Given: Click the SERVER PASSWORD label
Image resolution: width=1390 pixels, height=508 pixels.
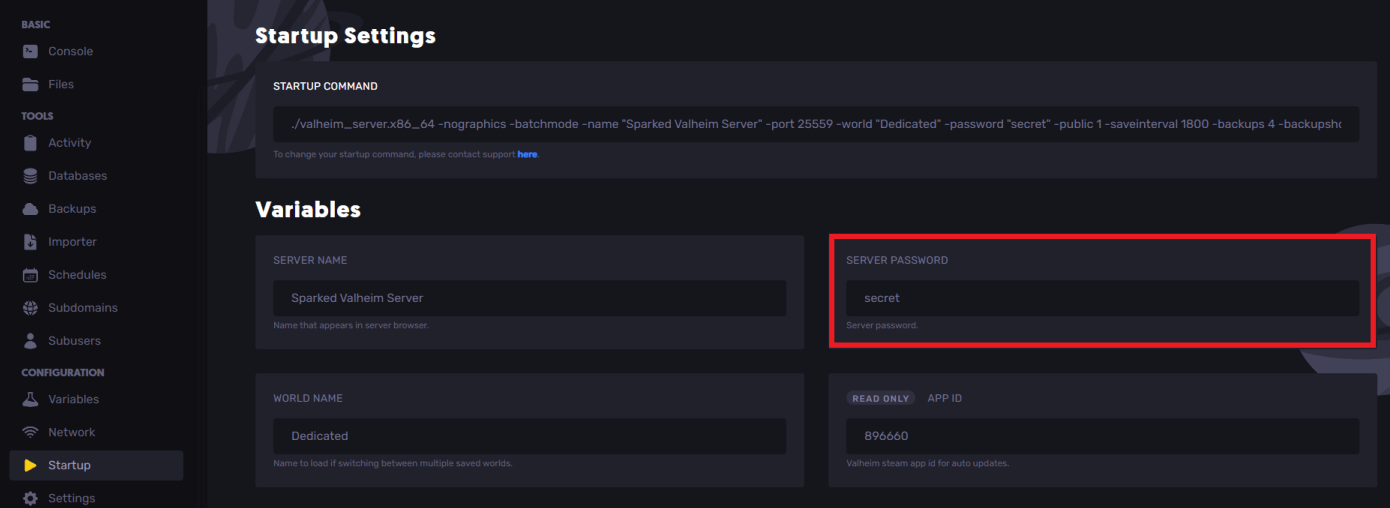Looking at the screenshot, I should click(x=897, y=260).
